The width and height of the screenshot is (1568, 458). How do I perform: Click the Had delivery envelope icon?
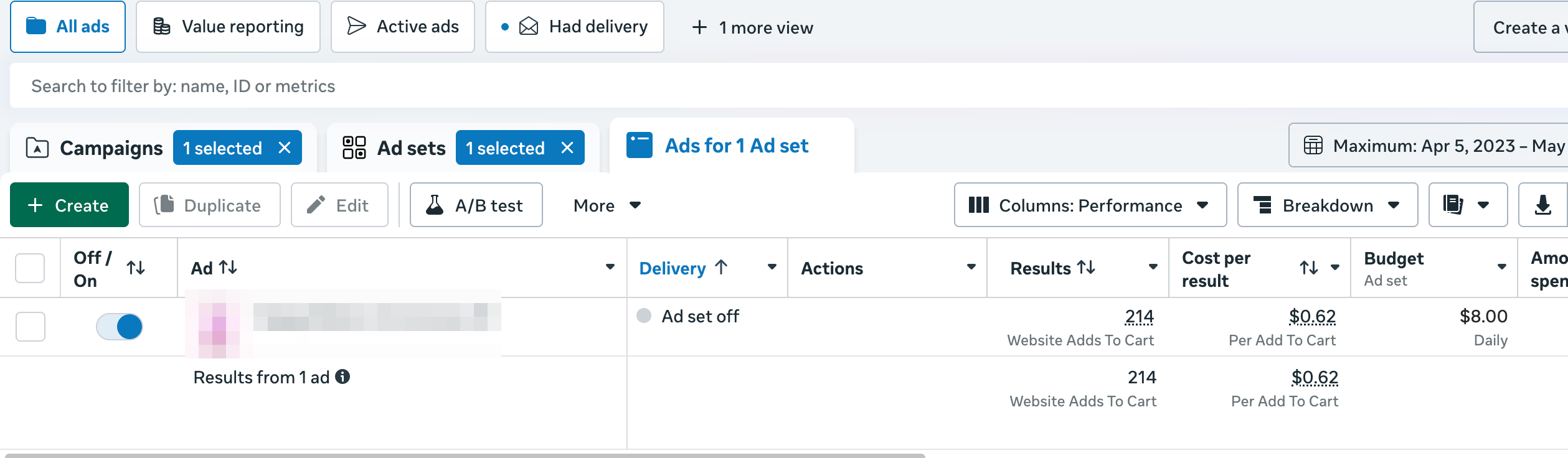529,26
